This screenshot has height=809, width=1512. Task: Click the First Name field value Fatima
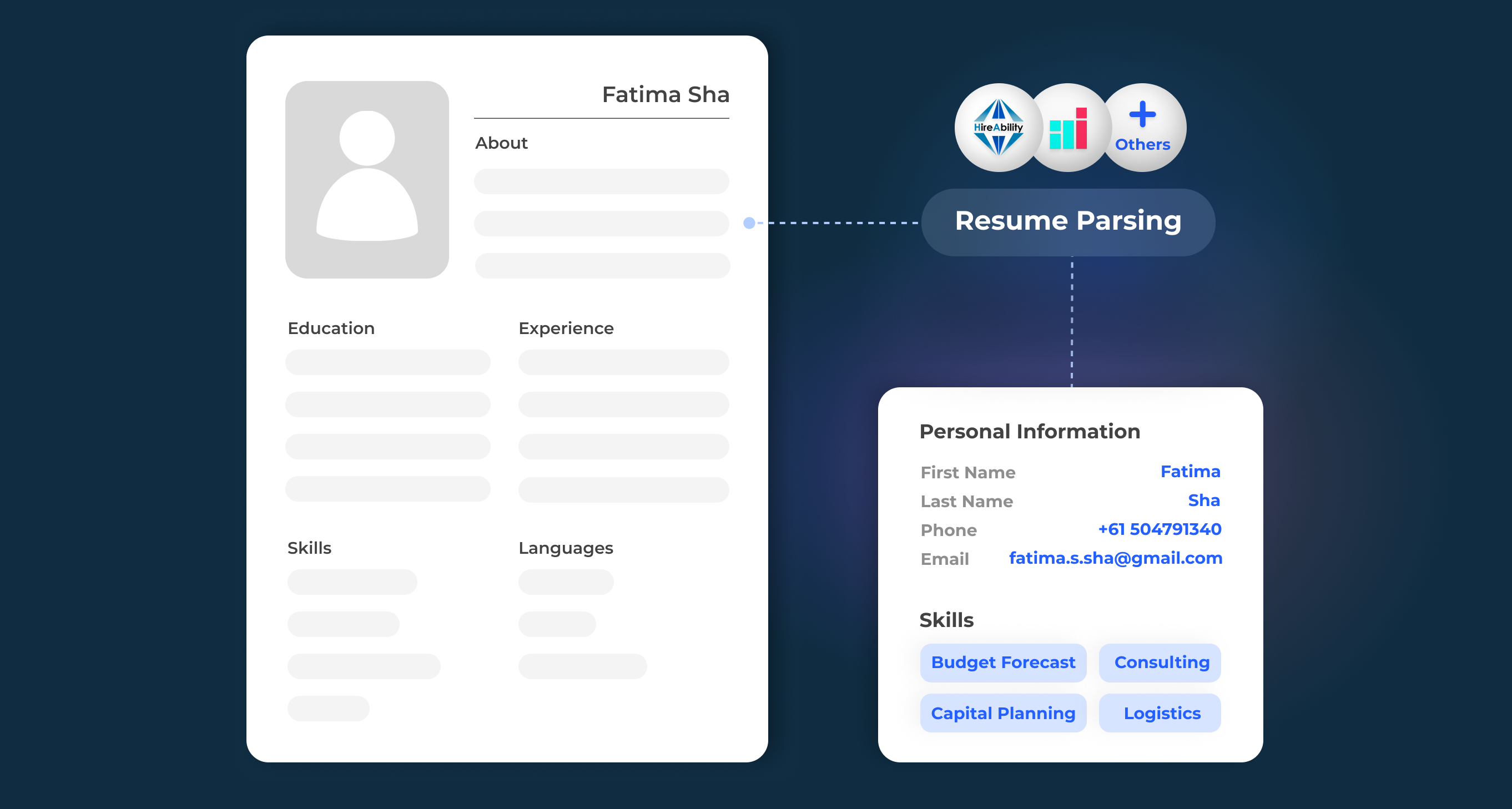click(x=1191, y=472)
